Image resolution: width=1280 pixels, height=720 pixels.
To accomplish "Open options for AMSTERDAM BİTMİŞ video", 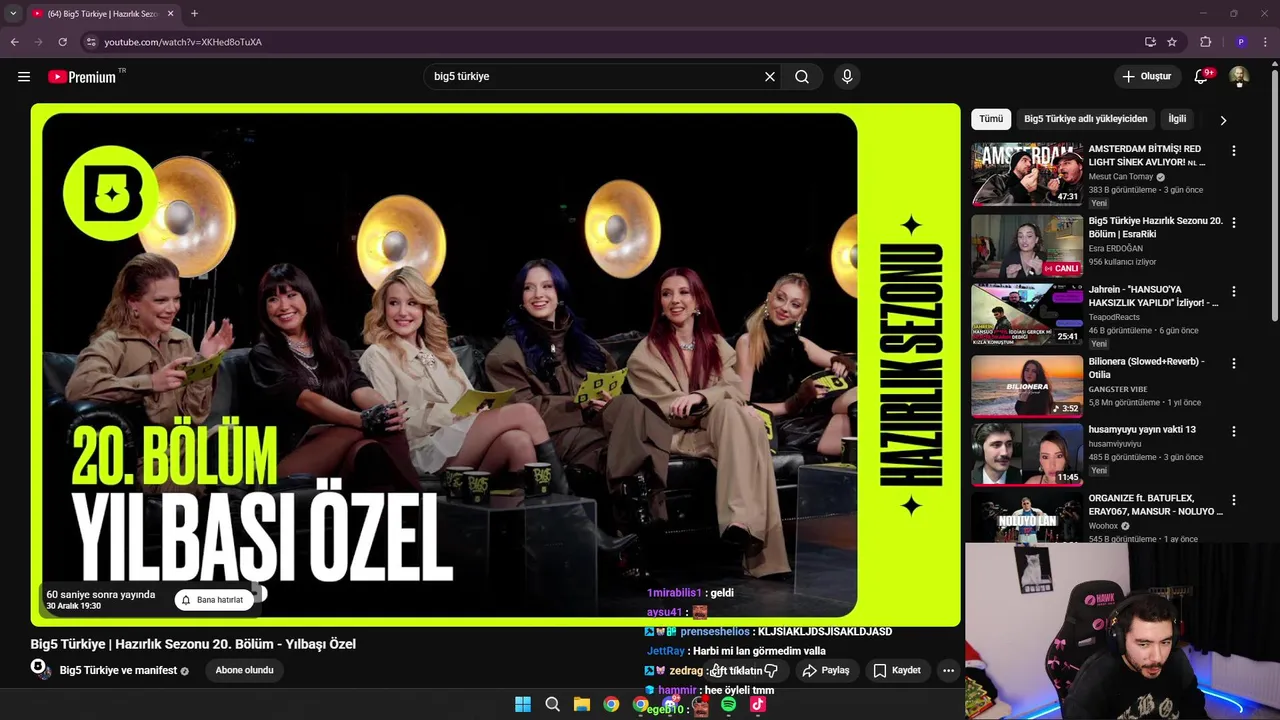I will [x=1233, y=151].
